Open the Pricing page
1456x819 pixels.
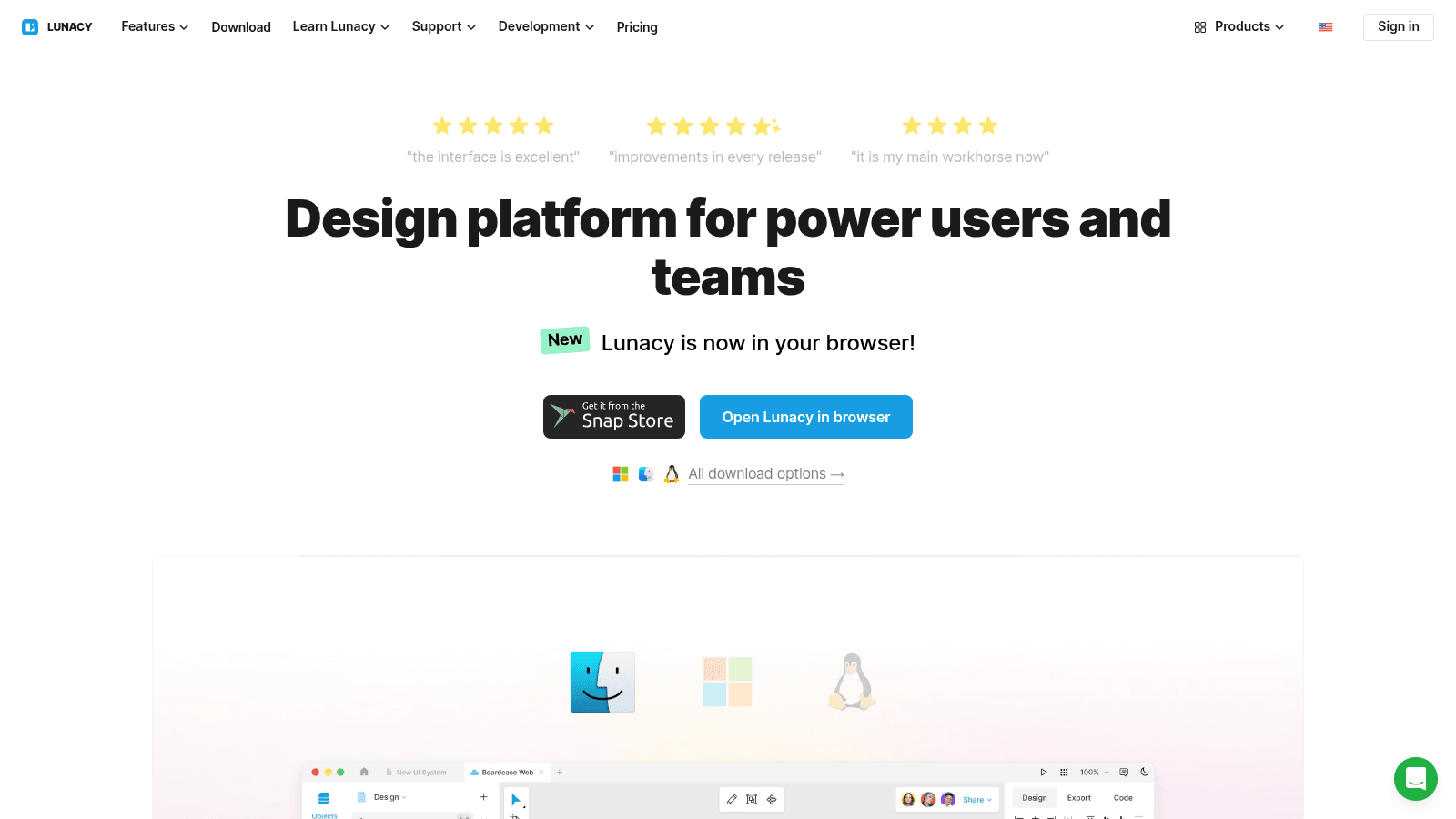coord(637,27)
